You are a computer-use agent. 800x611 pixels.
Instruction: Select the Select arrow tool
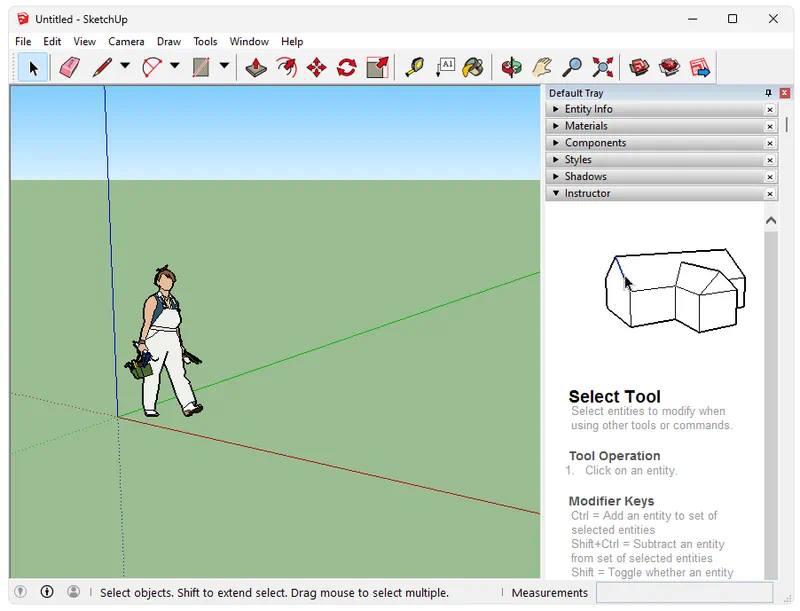[33, 68]
